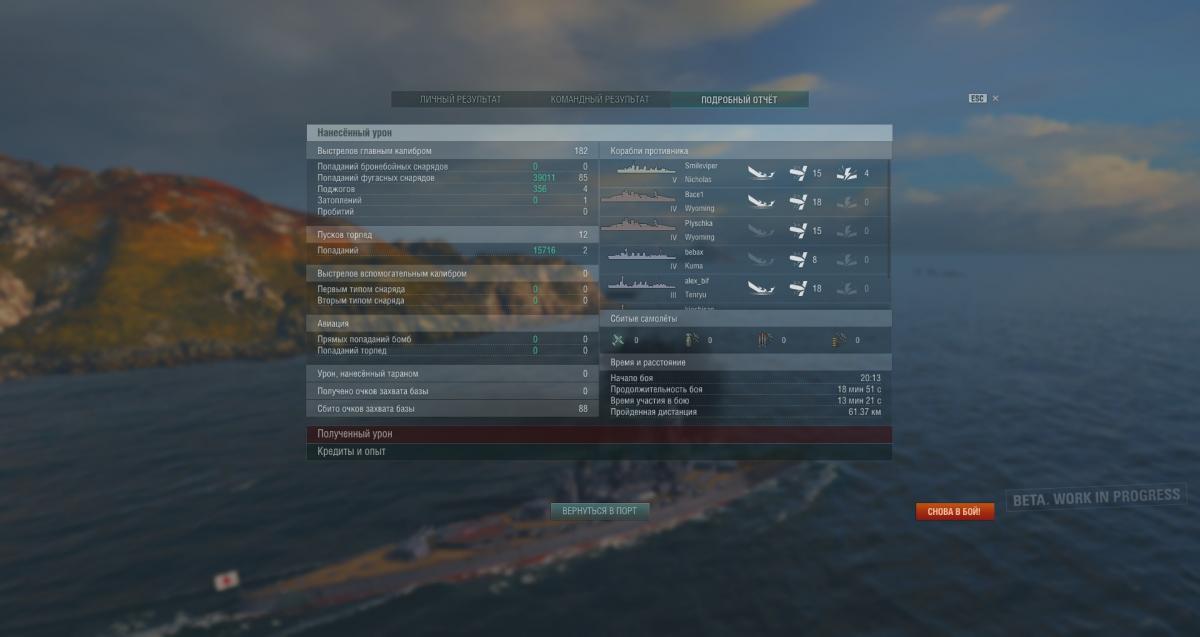The image size is (1200, 637).
Task: Click Вернуться в порт button
Action: 600,511
